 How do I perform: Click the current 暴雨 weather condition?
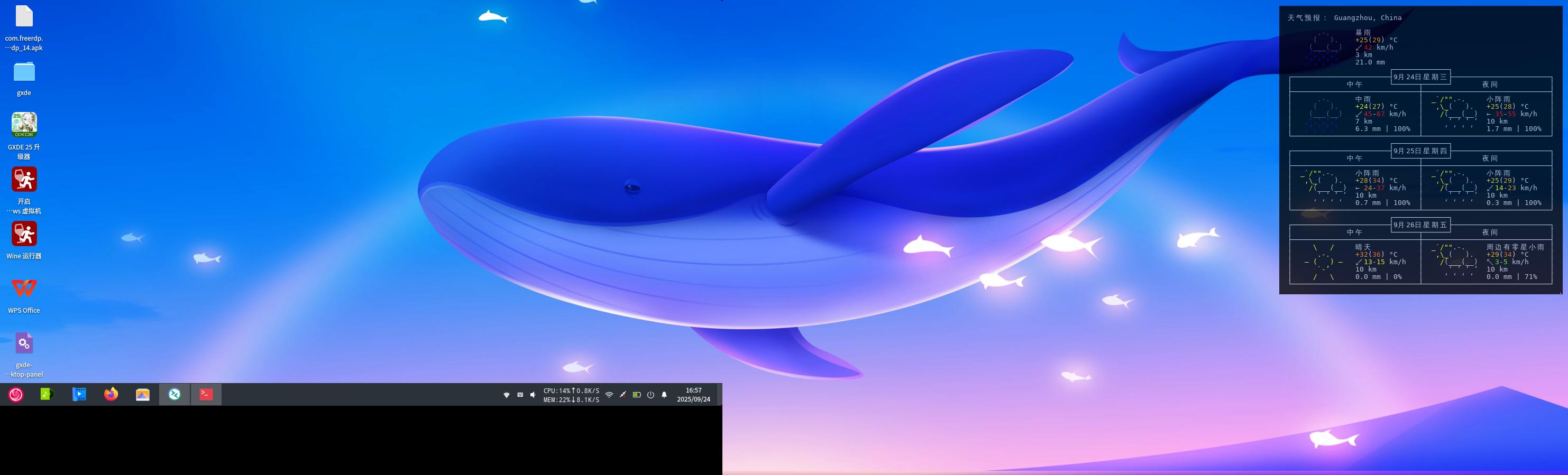click(x=1362, y=33)
